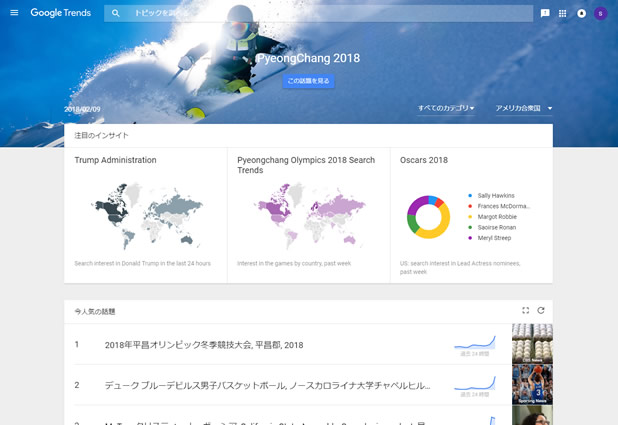Open the notifications bell

pyautogui.click(x=581, y=13)
